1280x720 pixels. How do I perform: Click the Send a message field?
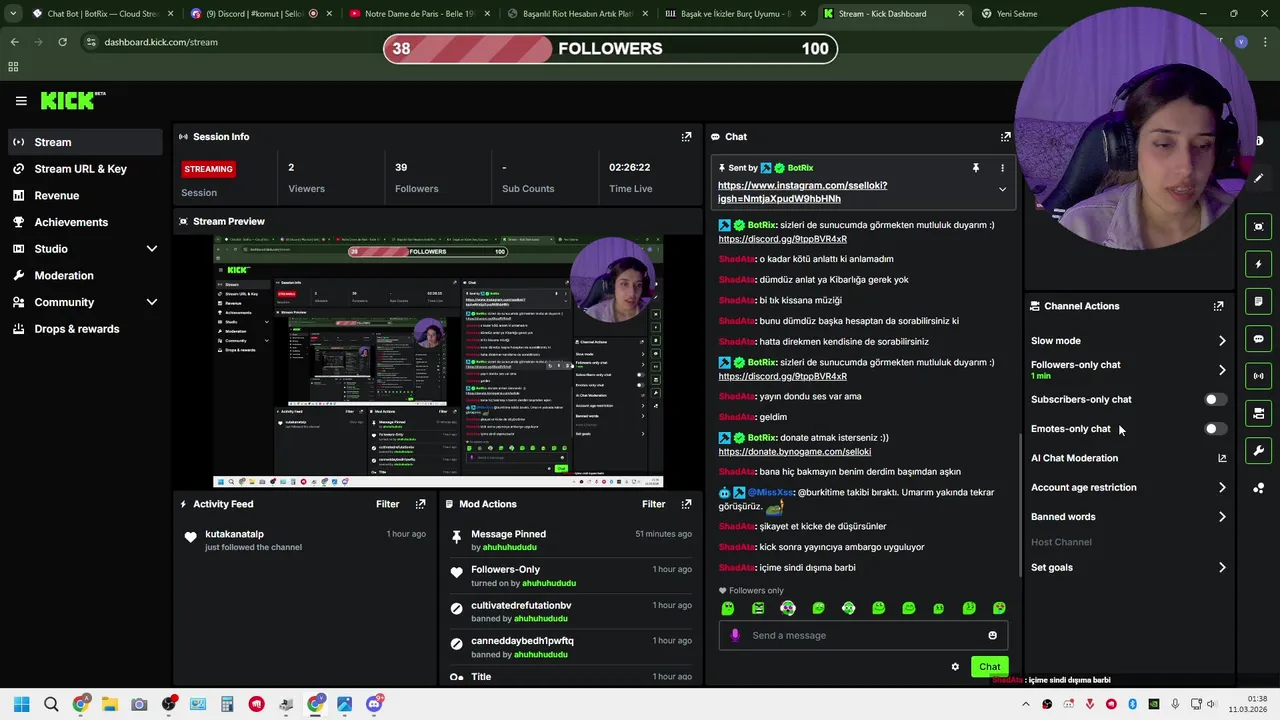[865, 635]
